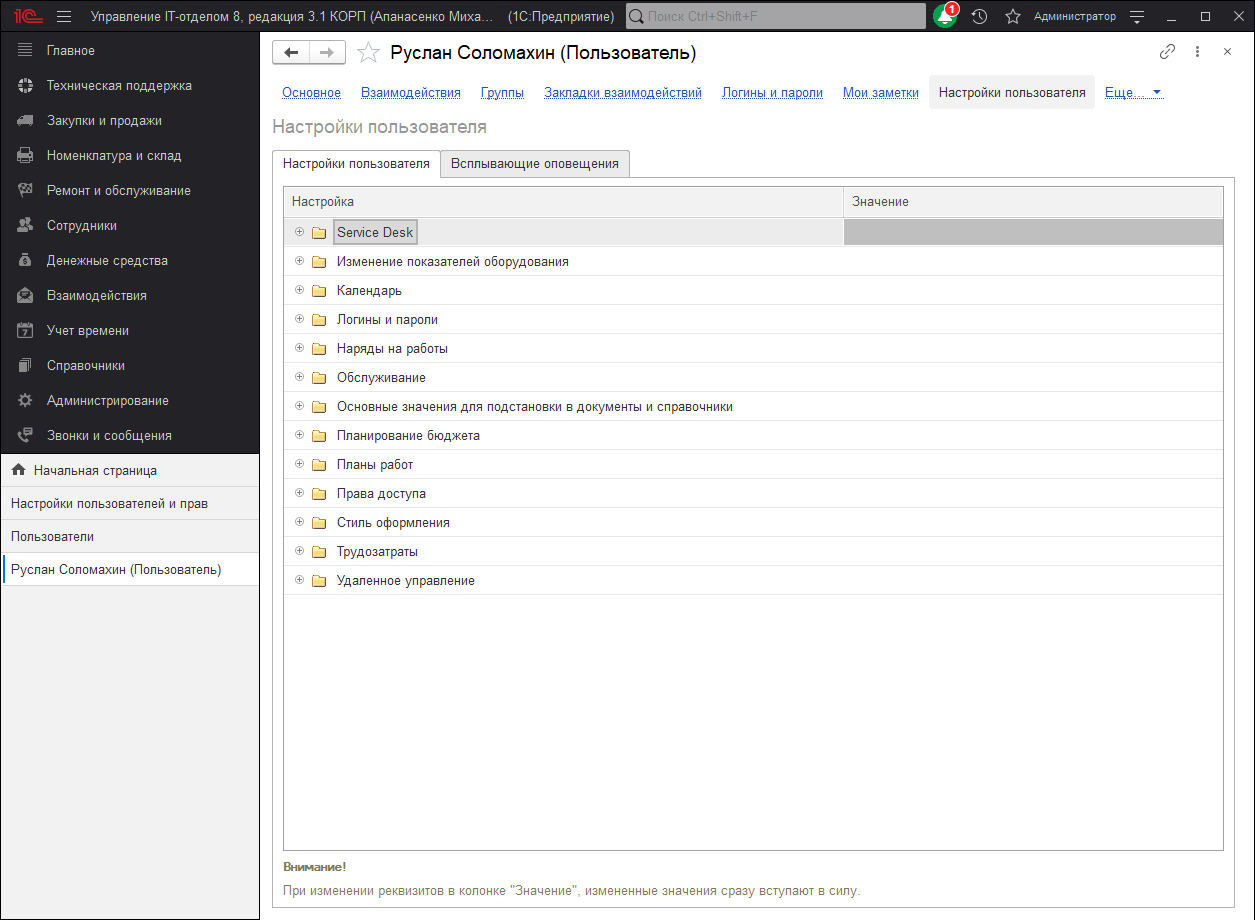Expand the Service Desk settings folder
Screen dimensions: 1255x920
pos(299,232)
